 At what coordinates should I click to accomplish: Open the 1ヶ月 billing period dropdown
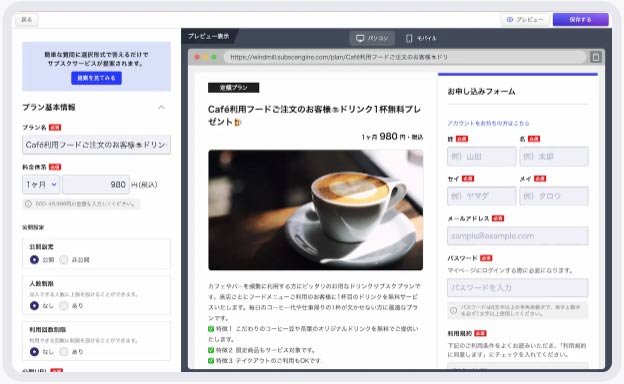point(41,185)
